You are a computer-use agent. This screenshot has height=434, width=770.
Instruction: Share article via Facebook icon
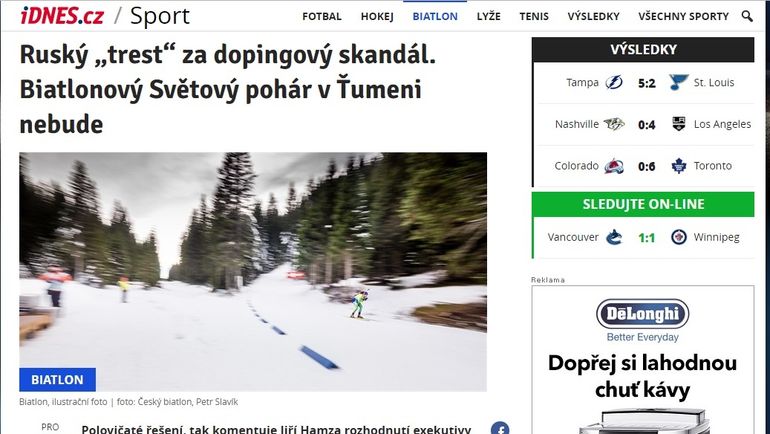point(500,428)
